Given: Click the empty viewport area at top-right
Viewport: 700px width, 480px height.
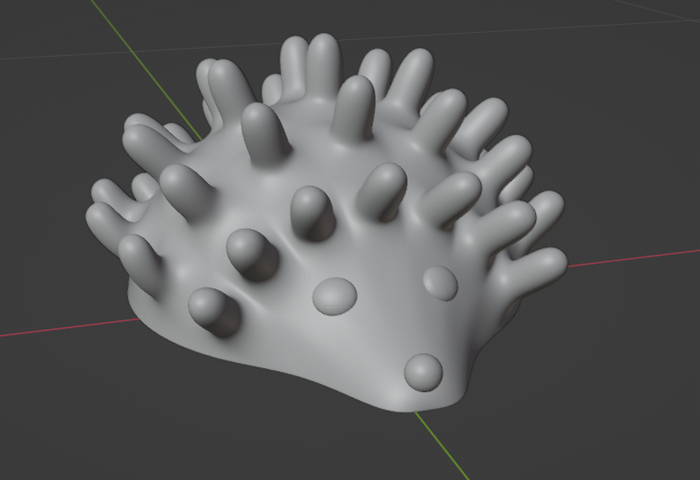Looking at the screenshot, I should pos(625,89).
